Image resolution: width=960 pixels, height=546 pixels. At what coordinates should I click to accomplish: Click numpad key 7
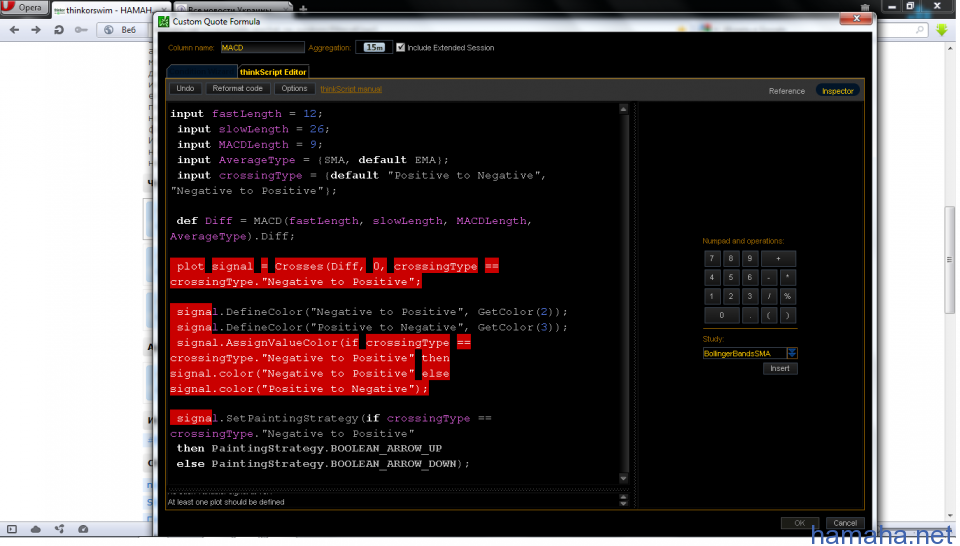pos(711,258)
